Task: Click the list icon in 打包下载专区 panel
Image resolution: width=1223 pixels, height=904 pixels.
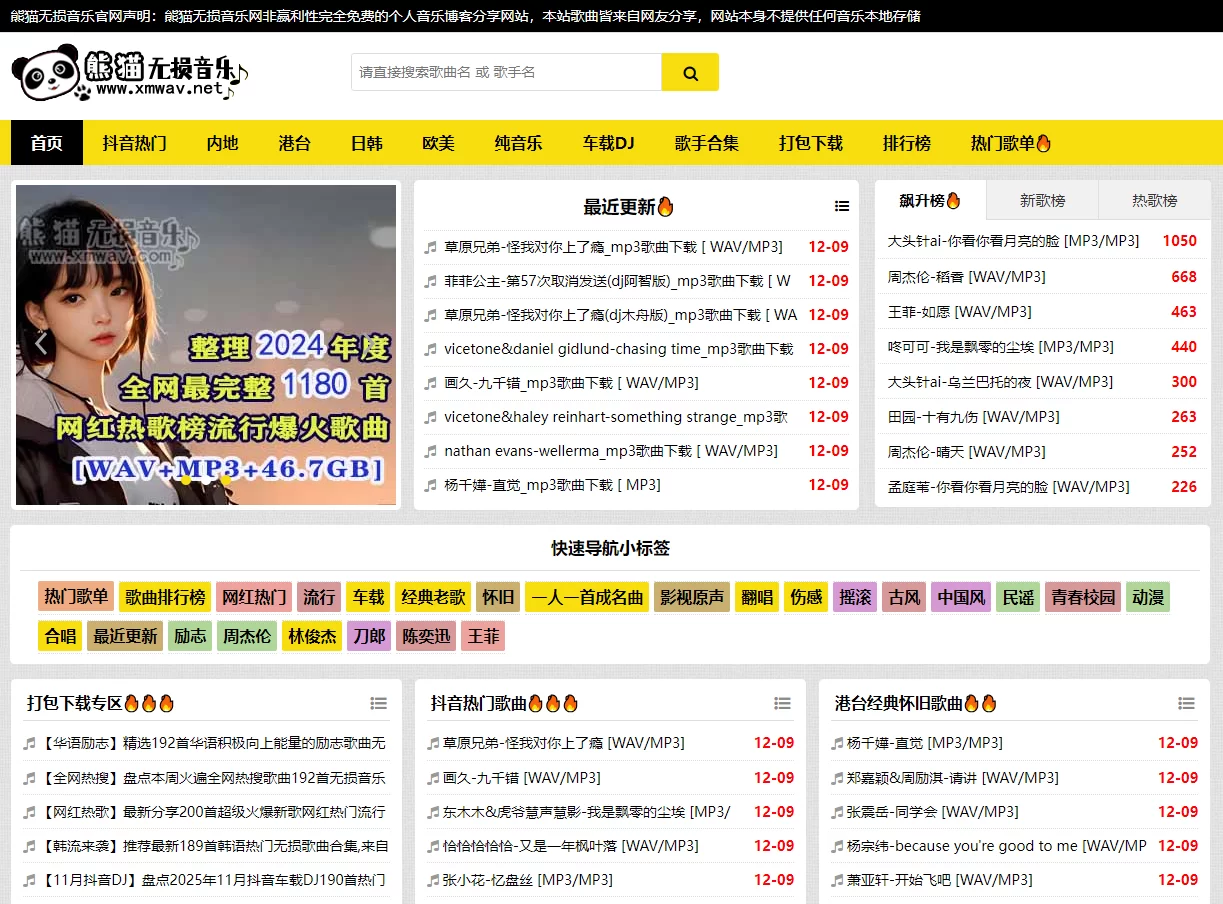Action: 379,703
